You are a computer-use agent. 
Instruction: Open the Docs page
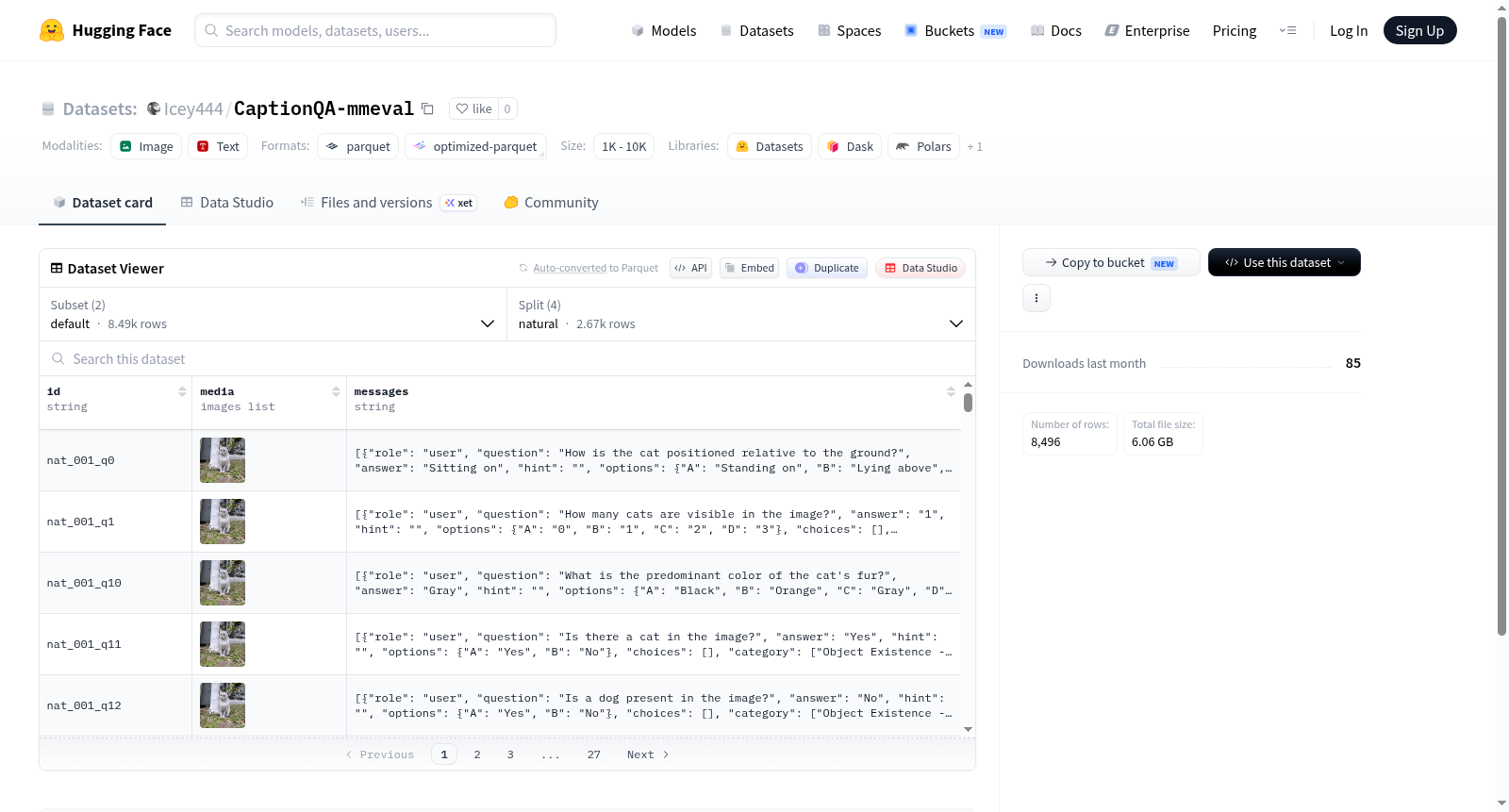coord(1056,30)
